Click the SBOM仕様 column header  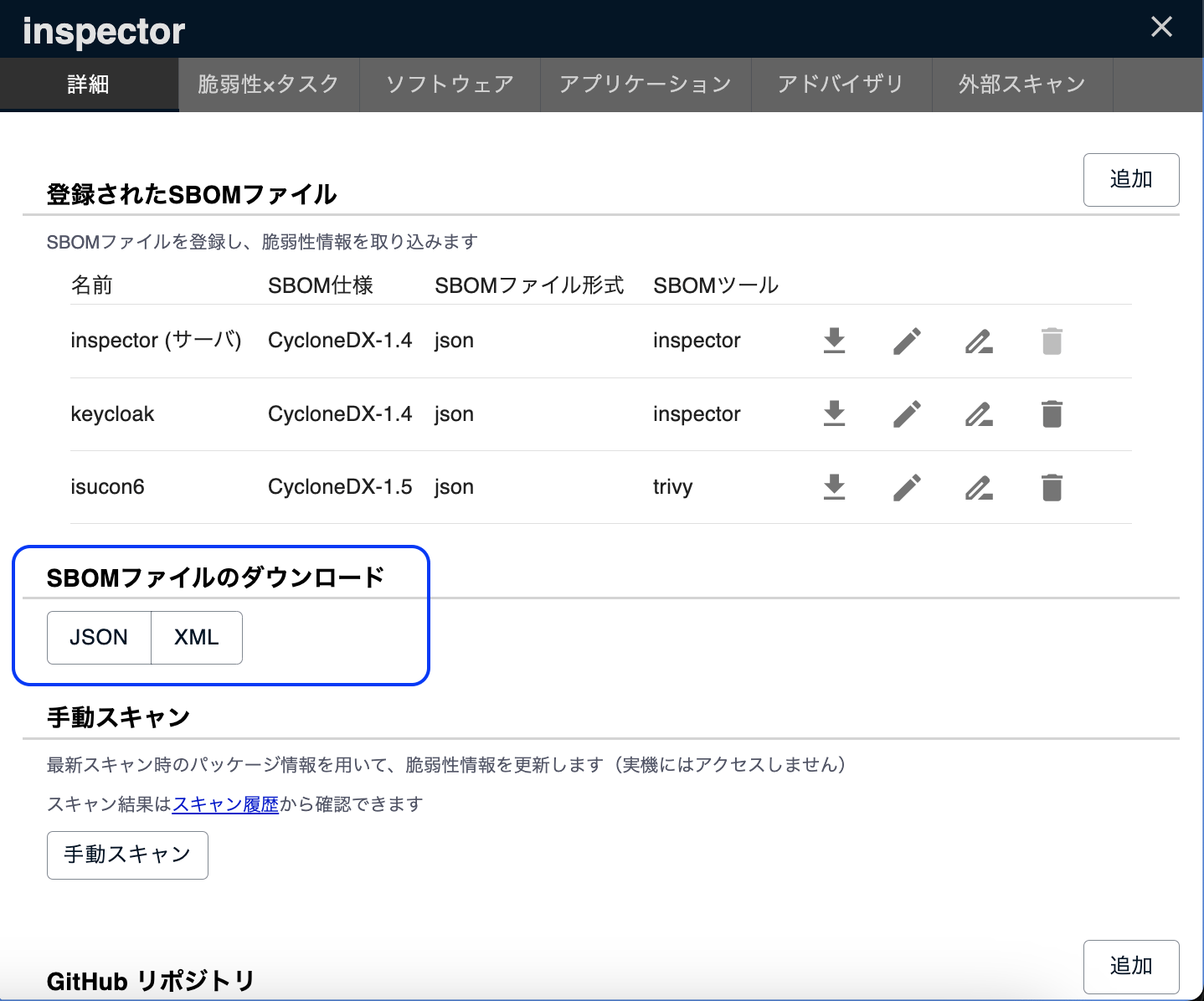(x=321, y=285)
